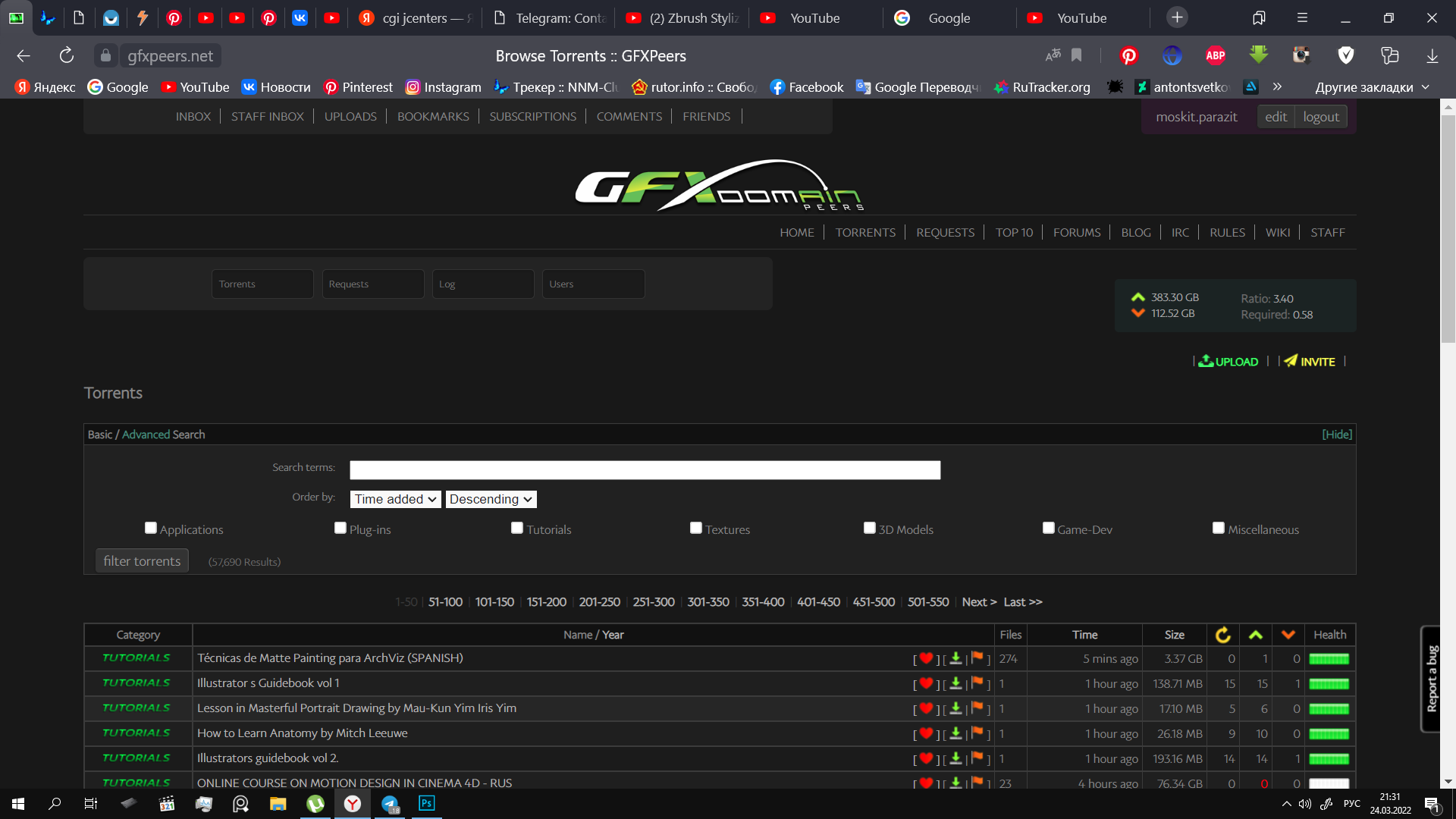
Task: Bookmark the Illustrator s Guidebook vol 1 torrent with heart icon
Action: [x=926, y=683]
